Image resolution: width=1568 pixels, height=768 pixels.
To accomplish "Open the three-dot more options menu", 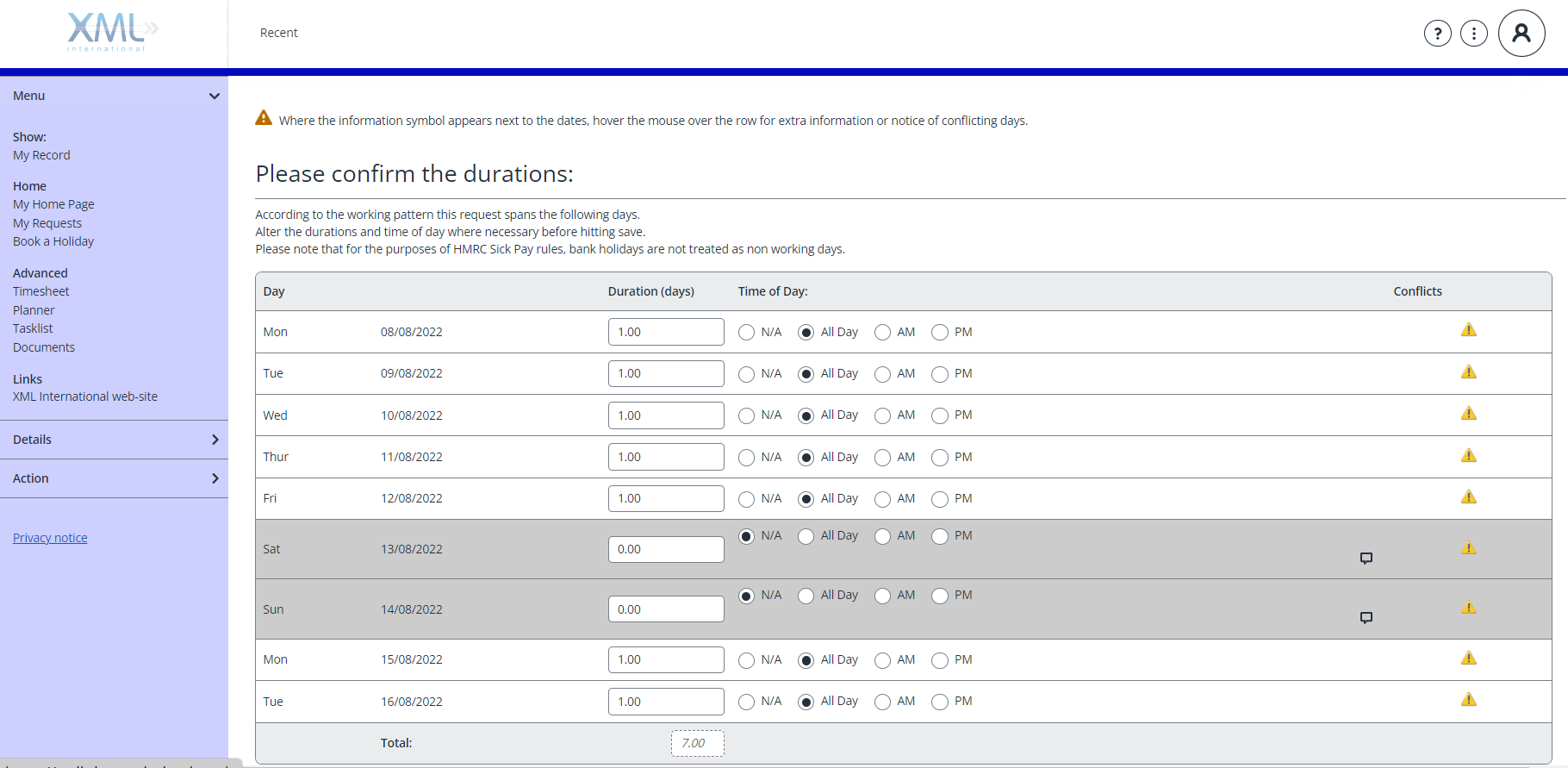I will (1474, 34).
